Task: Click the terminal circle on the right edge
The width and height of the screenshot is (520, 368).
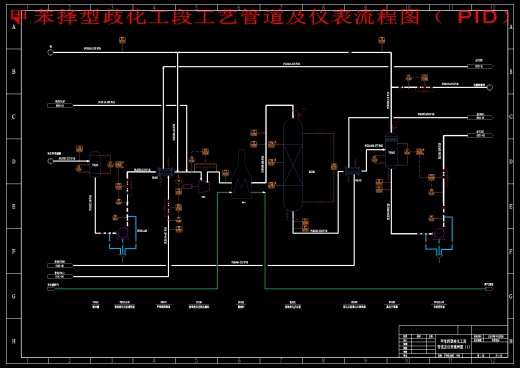Action: 490,87
